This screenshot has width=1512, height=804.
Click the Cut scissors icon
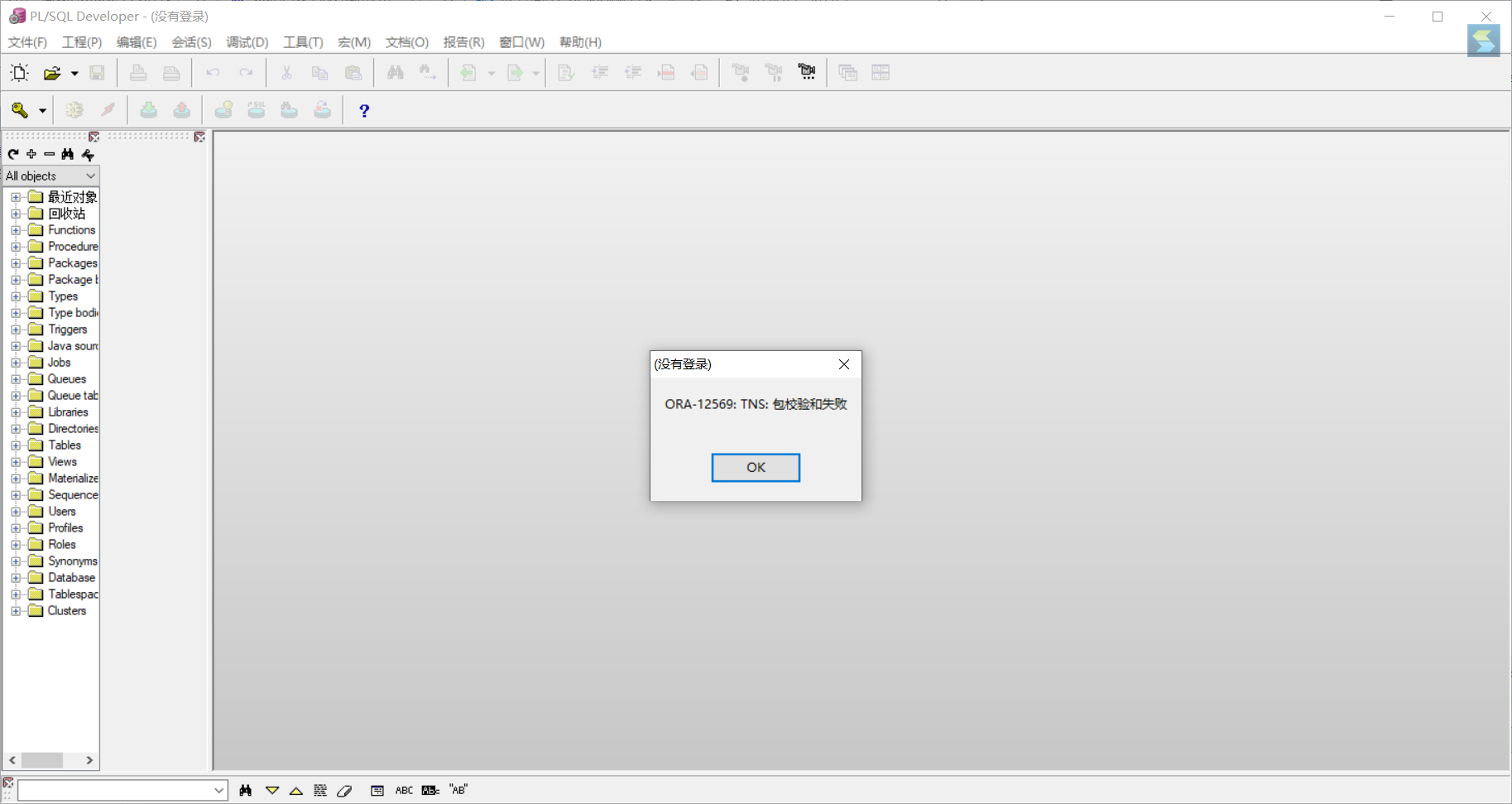coord(286,73)
